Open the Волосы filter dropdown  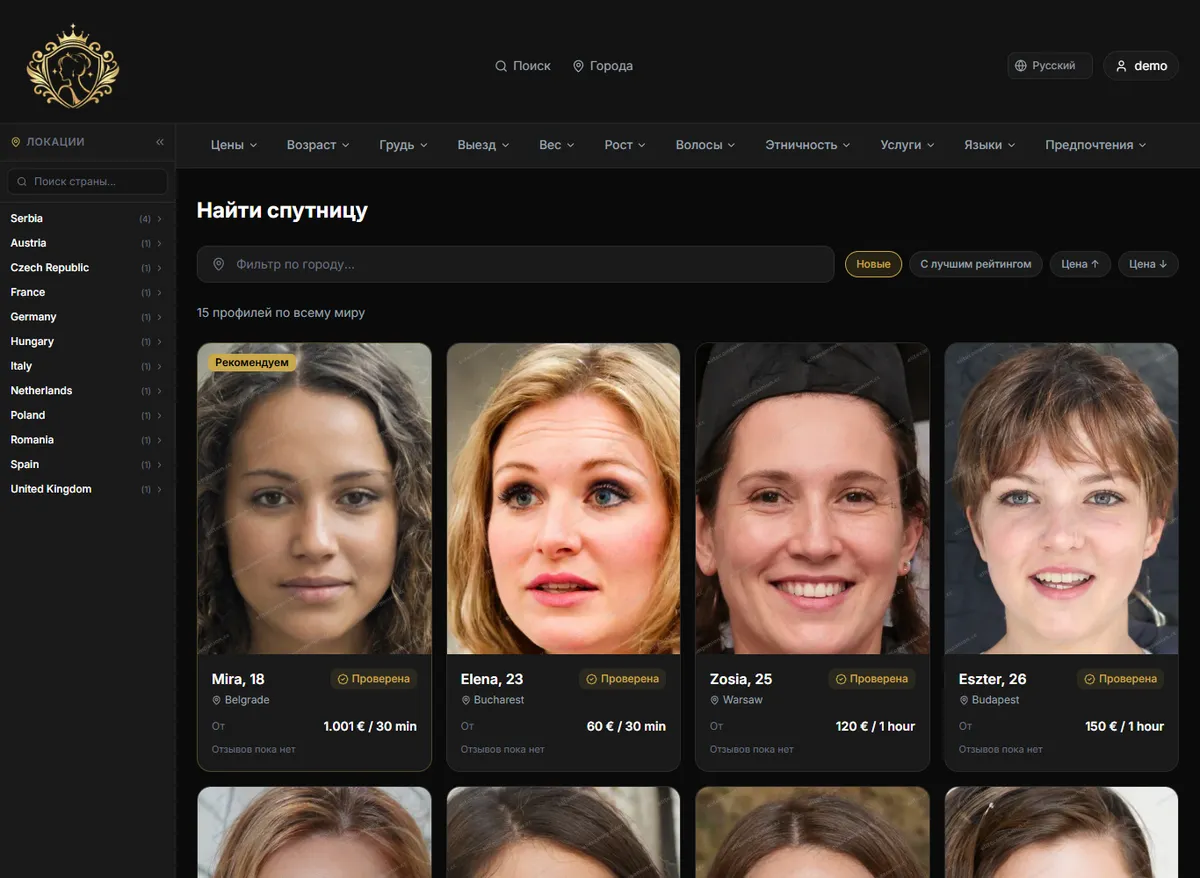(x=705, y=145)
